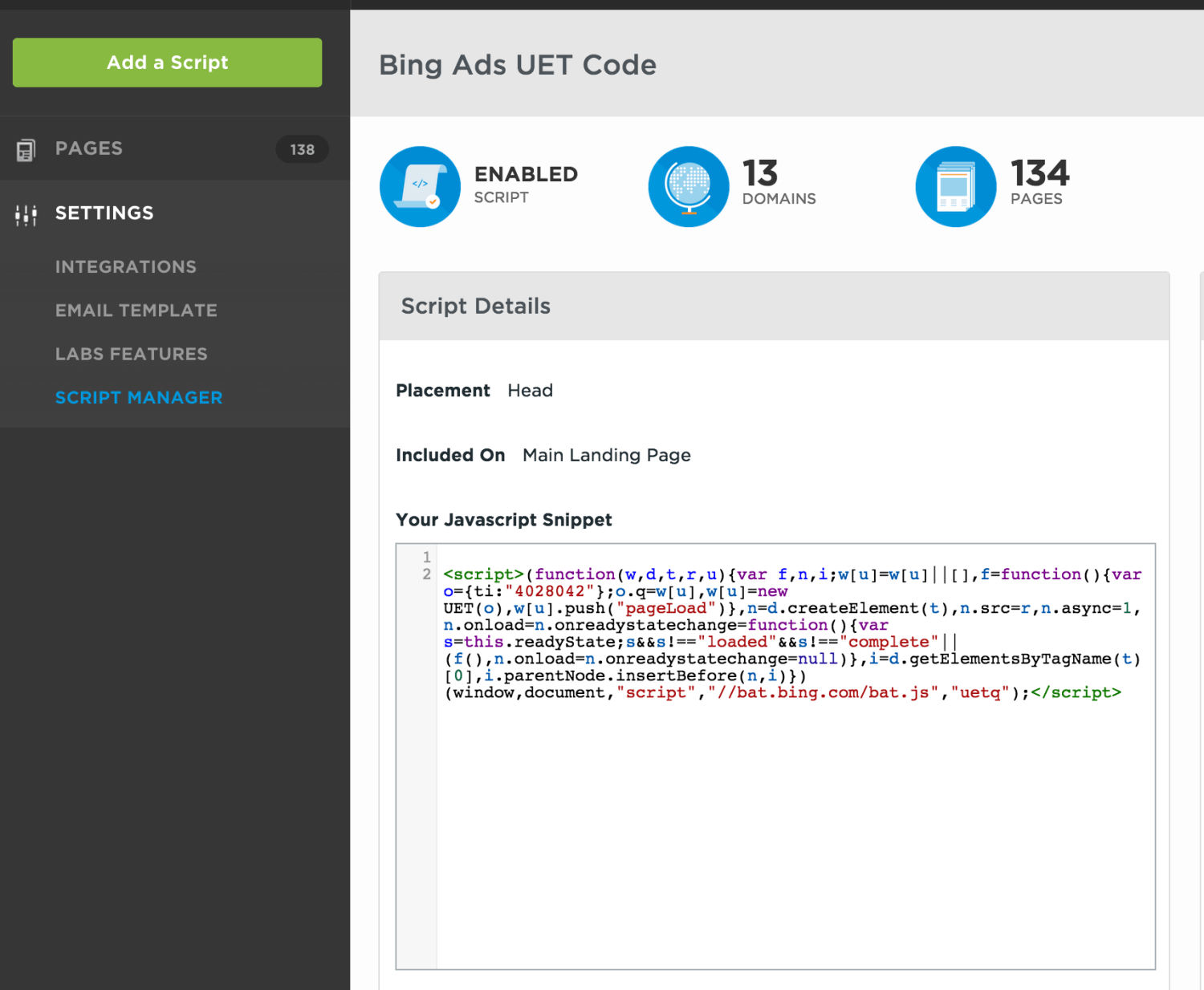The height and width of the screenshot is (990, 1204).
Task: Click the Placement label
Action: tap(443, 391)
